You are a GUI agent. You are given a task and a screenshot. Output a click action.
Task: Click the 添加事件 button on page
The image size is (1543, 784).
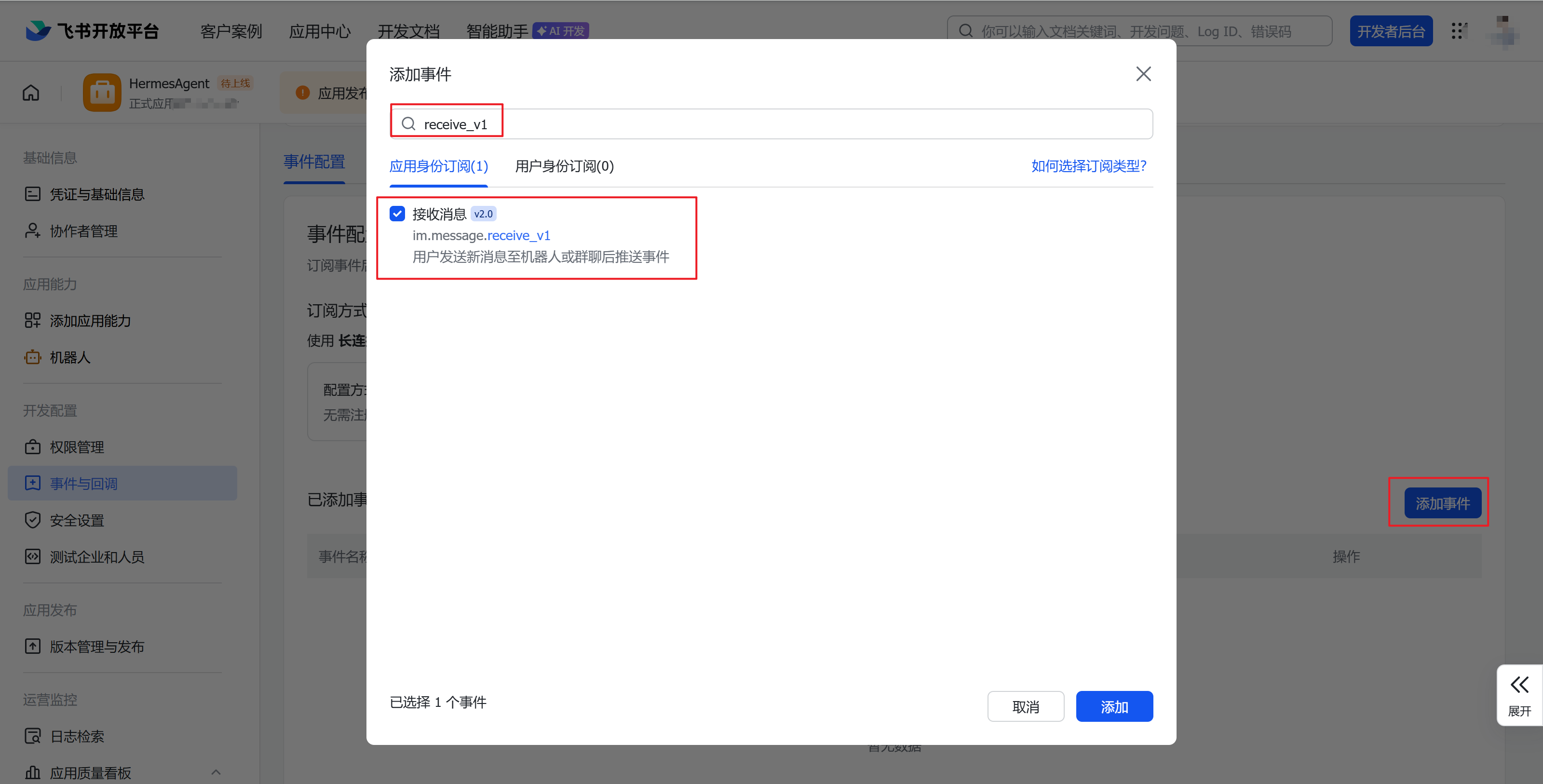point(1442,503)
